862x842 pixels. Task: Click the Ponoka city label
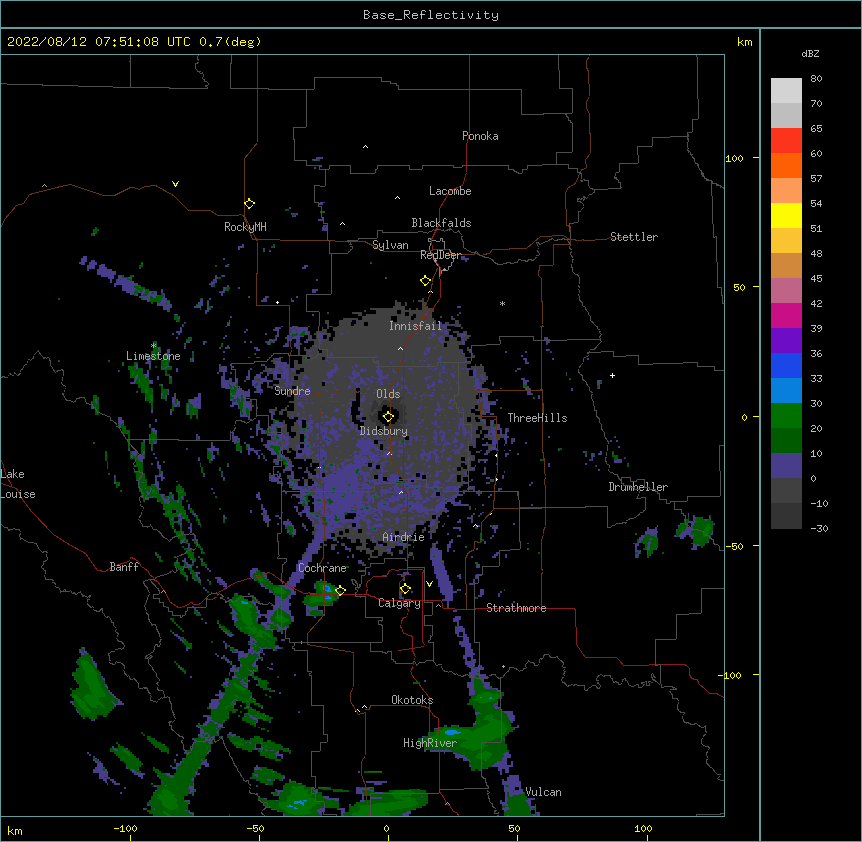click(480, 136)
